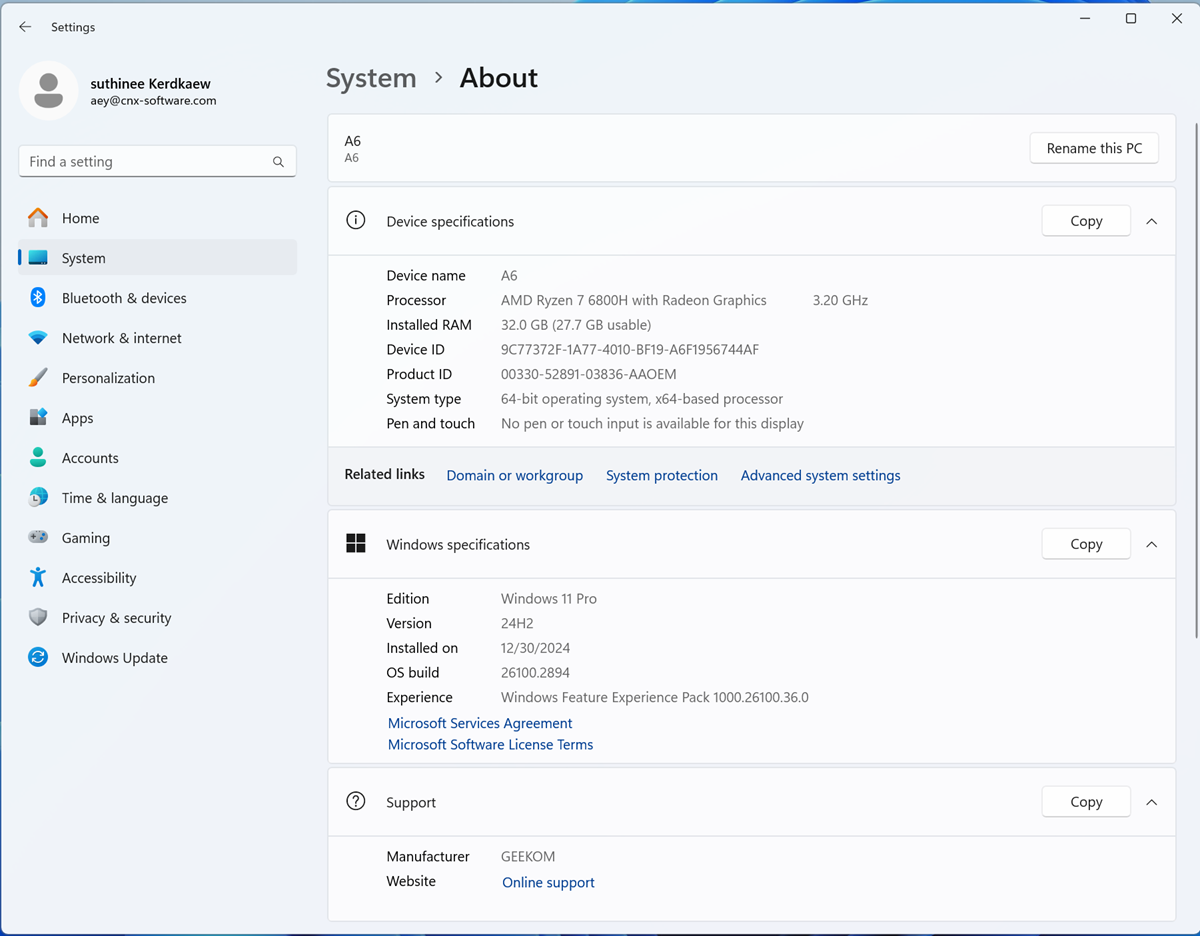Open the Home settings page
The height and width of the screenshot is (936, 1200).
[x=158, y=218]
